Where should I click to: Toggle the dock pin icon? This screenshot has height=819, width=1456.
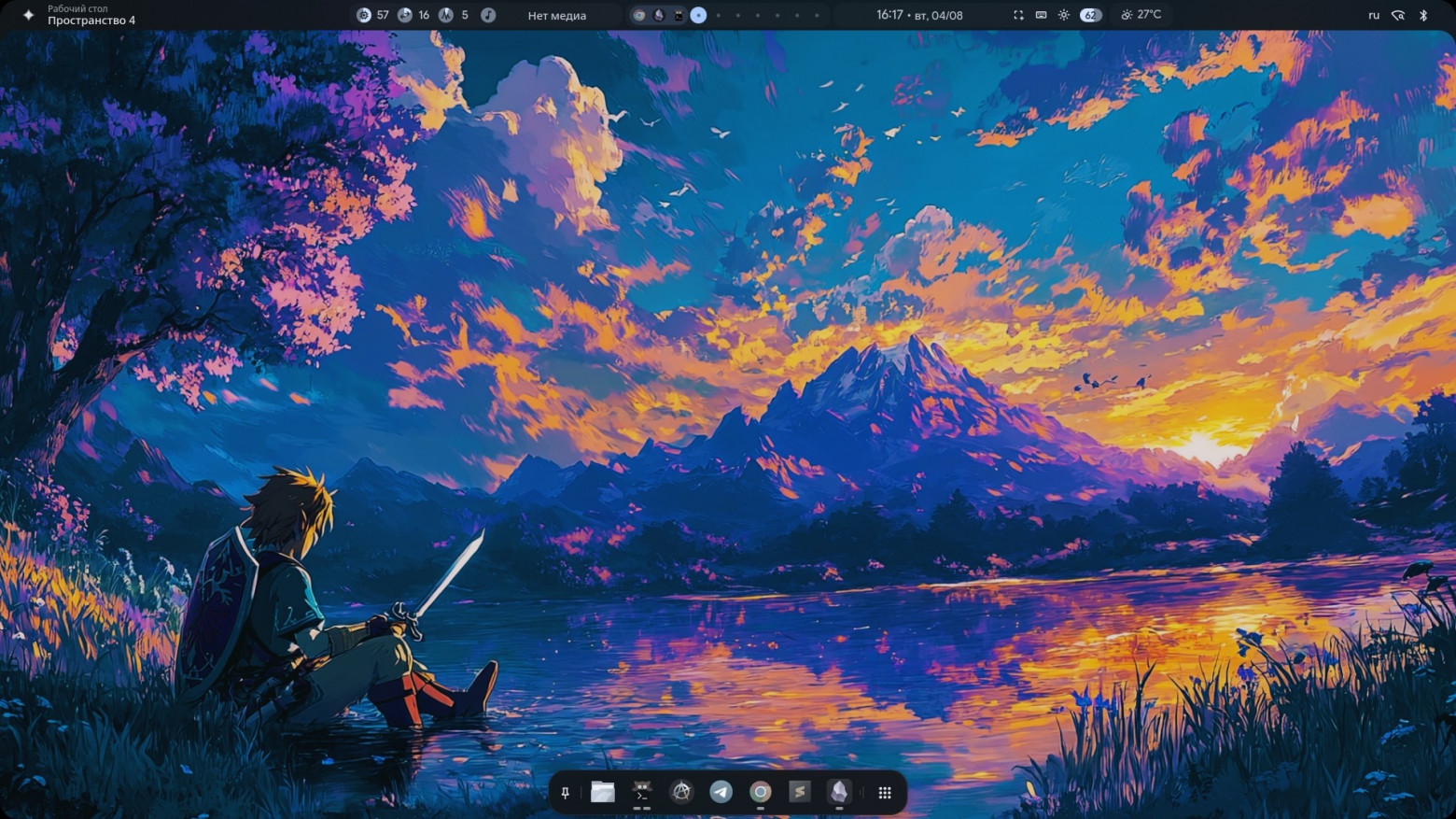click(565, 793)
